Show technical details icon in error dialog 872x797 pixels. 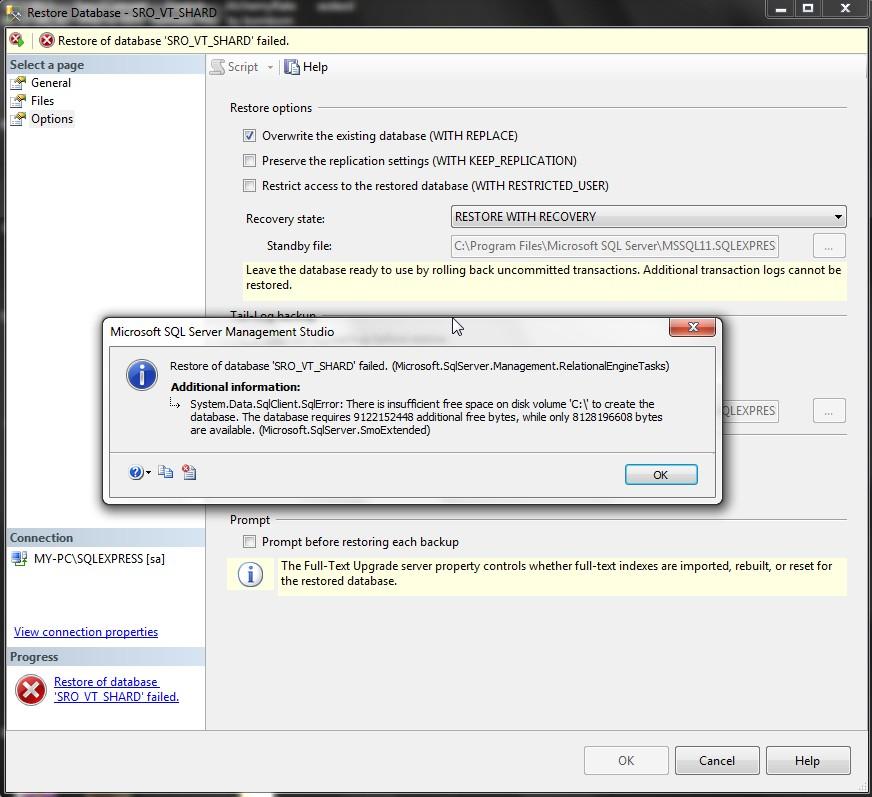pyautogui.click(x=189, y=472)
